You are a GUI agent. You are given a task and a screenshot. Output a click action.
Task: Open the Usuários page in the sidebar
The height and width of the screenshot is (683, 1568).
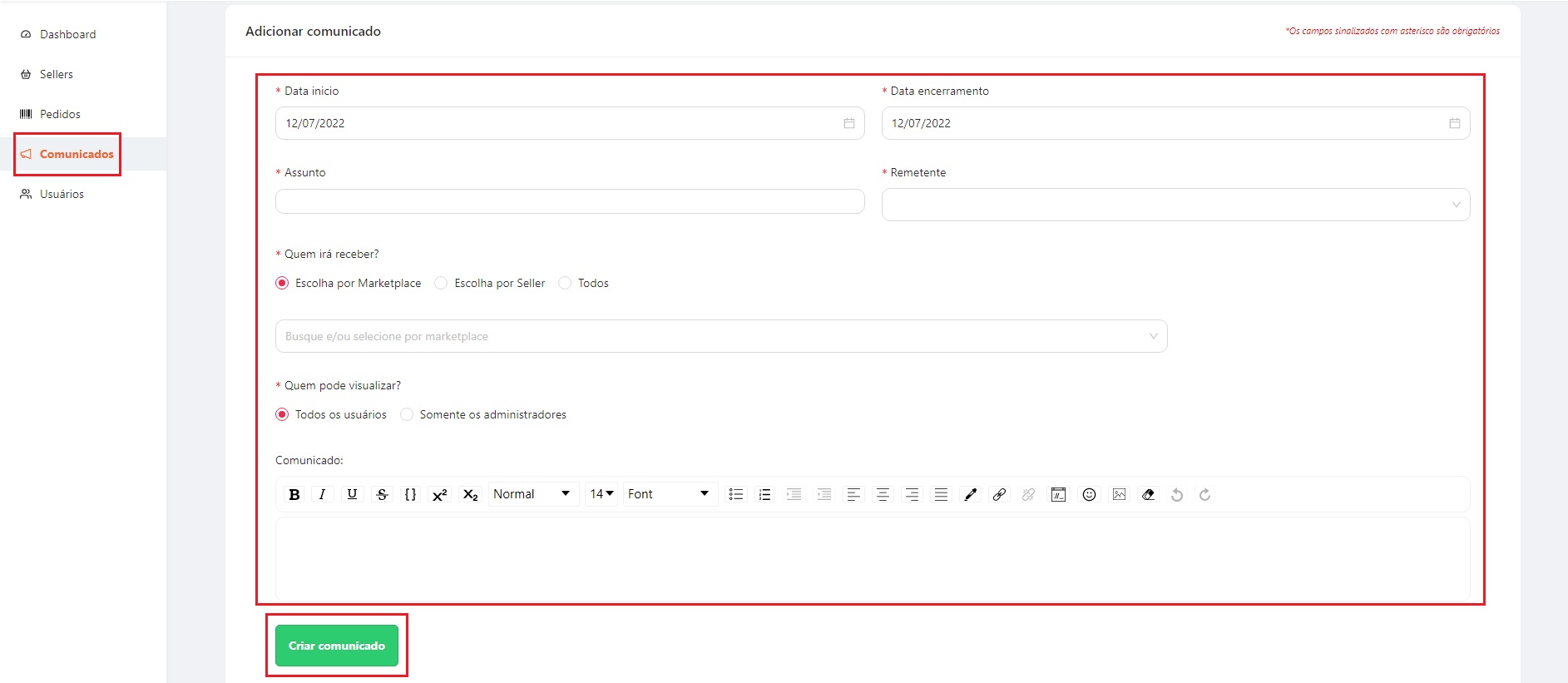tap(62, 194)
